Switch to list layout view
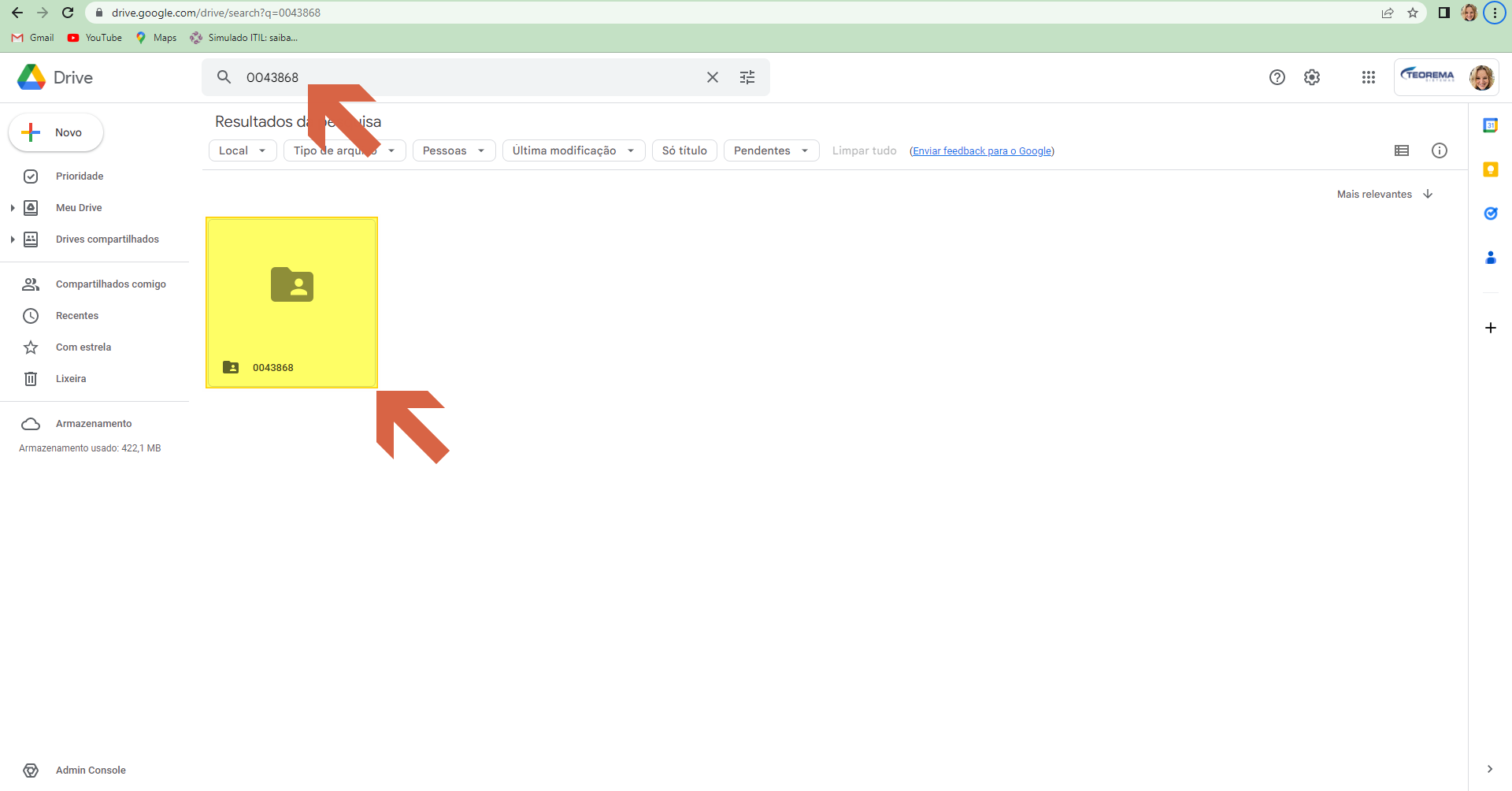Screen dimensions: 1512x791 [x=1402, y=150]
